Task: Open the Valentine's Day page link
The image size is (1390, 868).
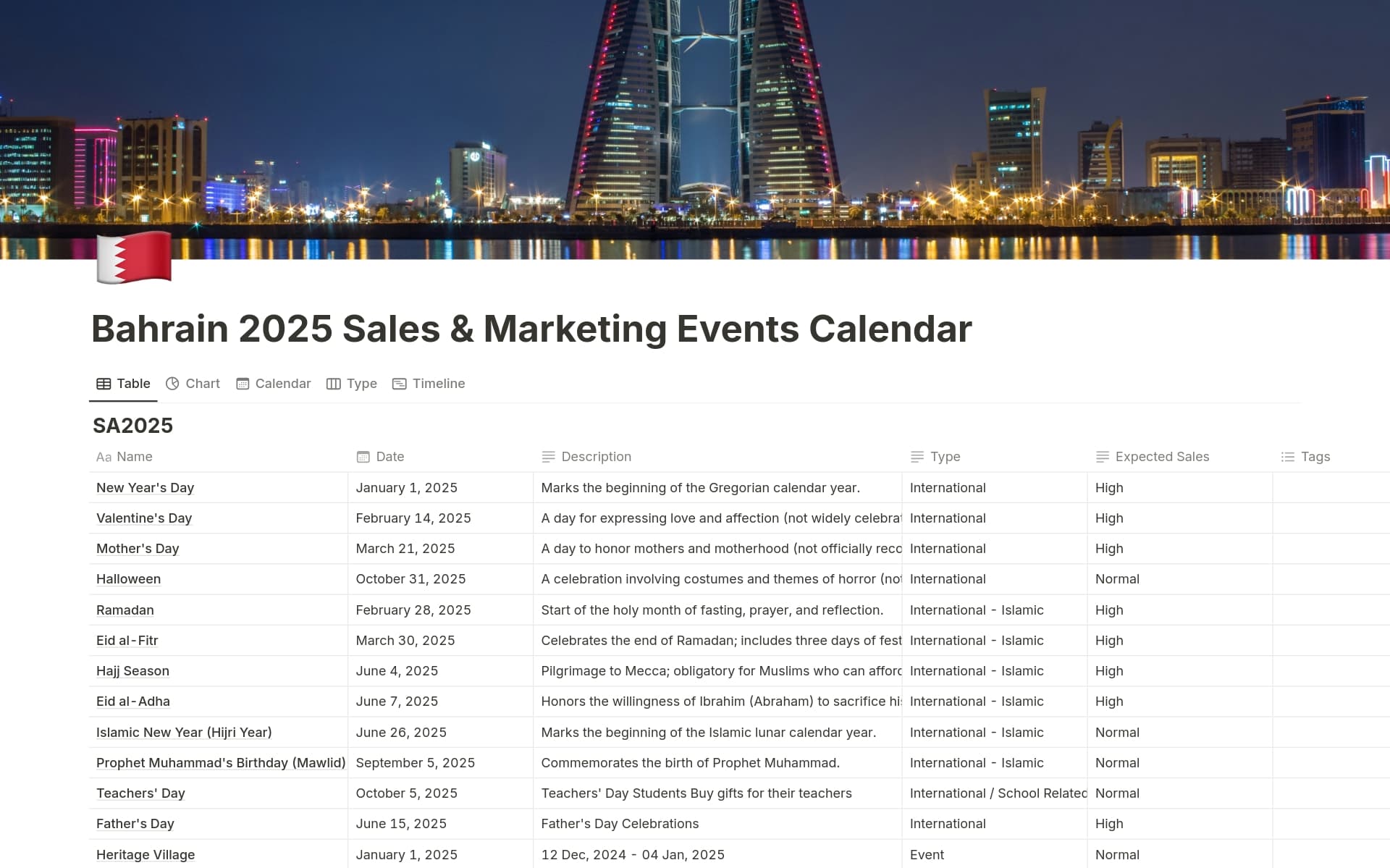Action: (x=144, y=518)
